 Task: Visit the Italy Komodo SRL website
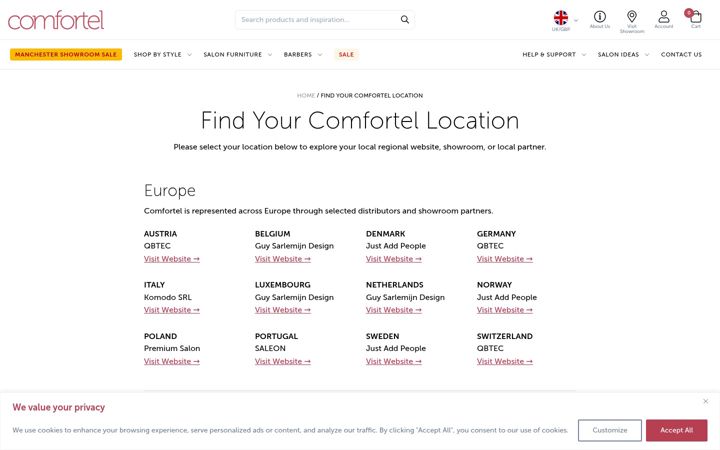pos(172,310)
